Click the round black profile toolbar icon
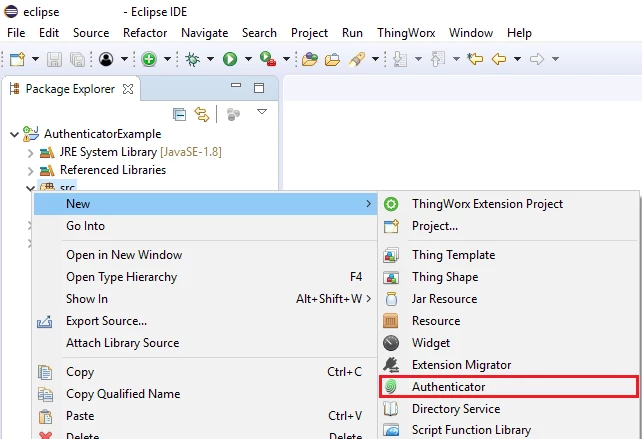Viewport: 642px width, 439px height. [x=106, y=59]
